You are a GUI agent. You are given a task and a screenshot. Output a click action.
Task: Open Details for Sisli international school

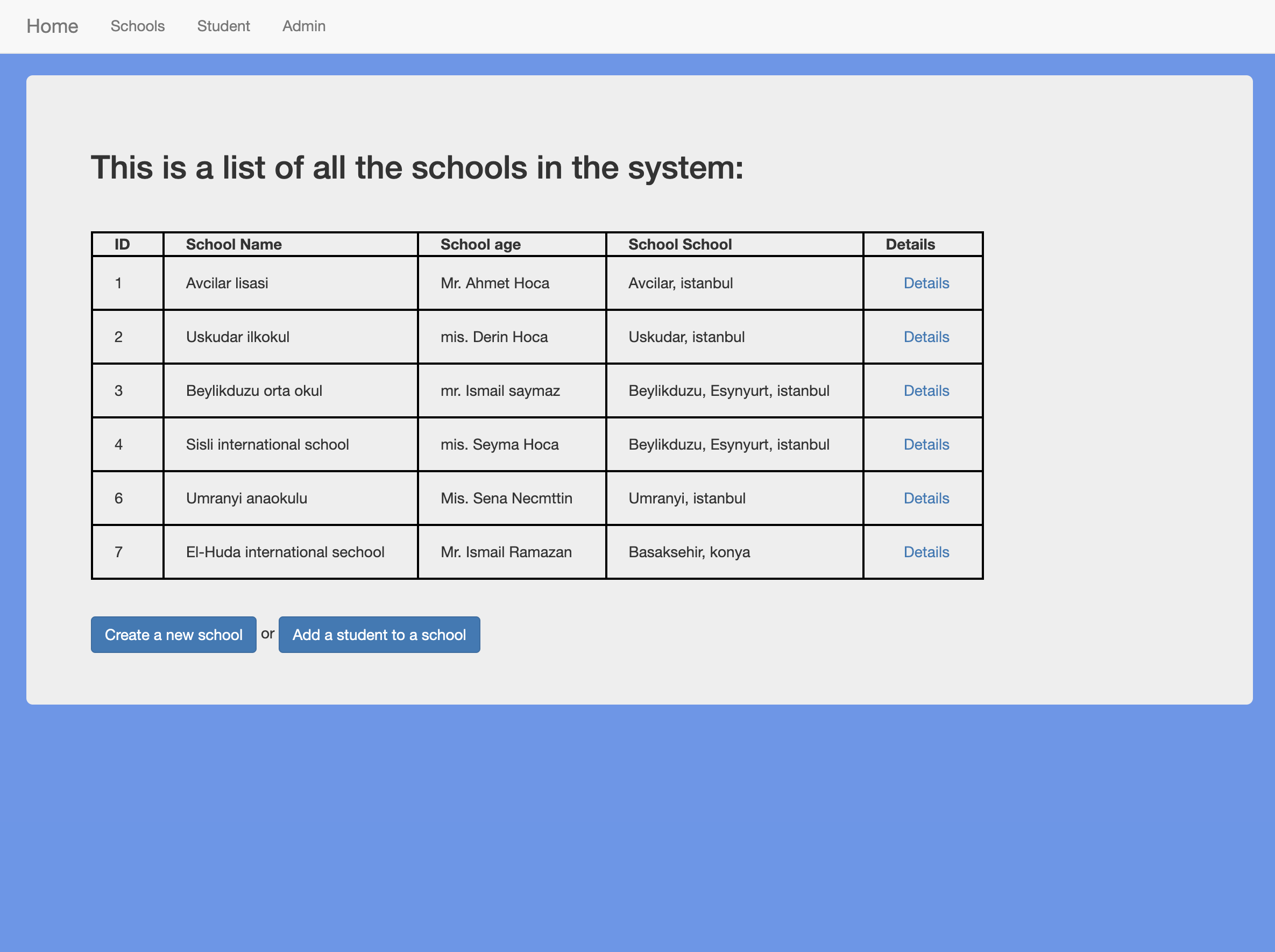pos(926,444)
